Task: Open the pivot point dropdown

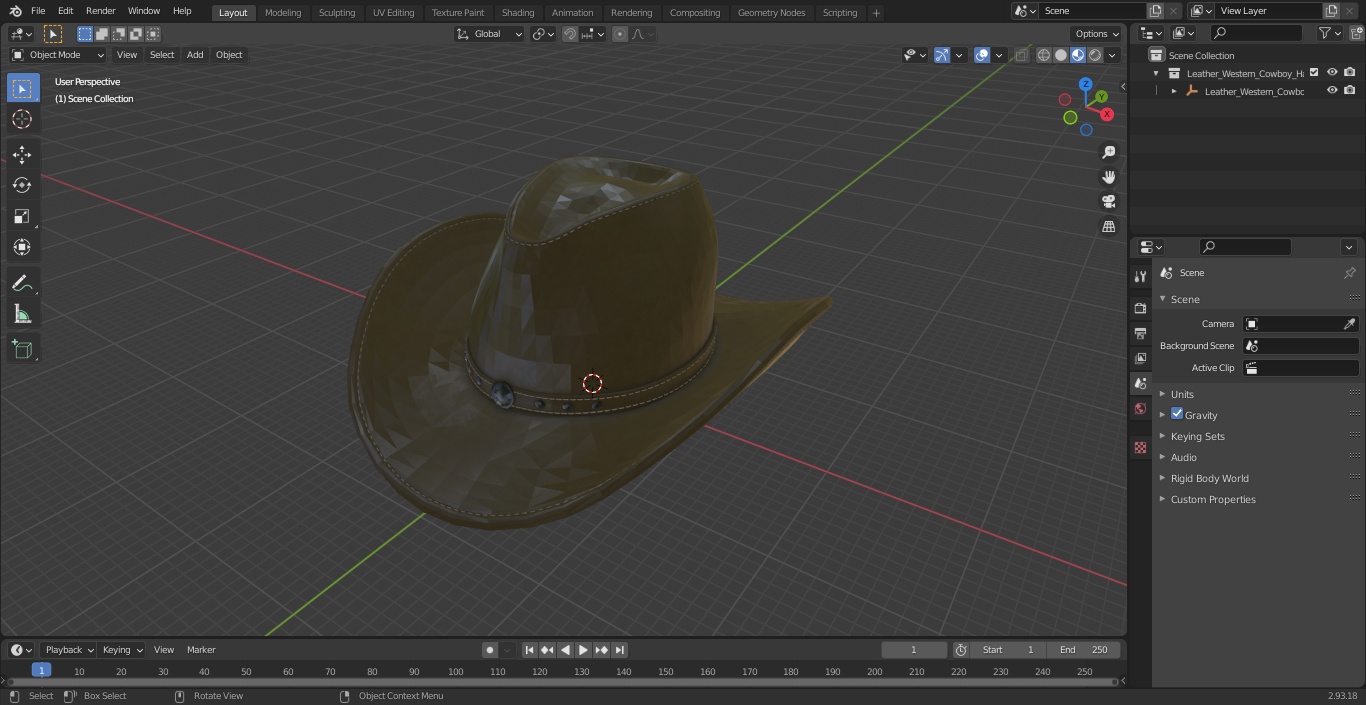Action: coord(543,34)
